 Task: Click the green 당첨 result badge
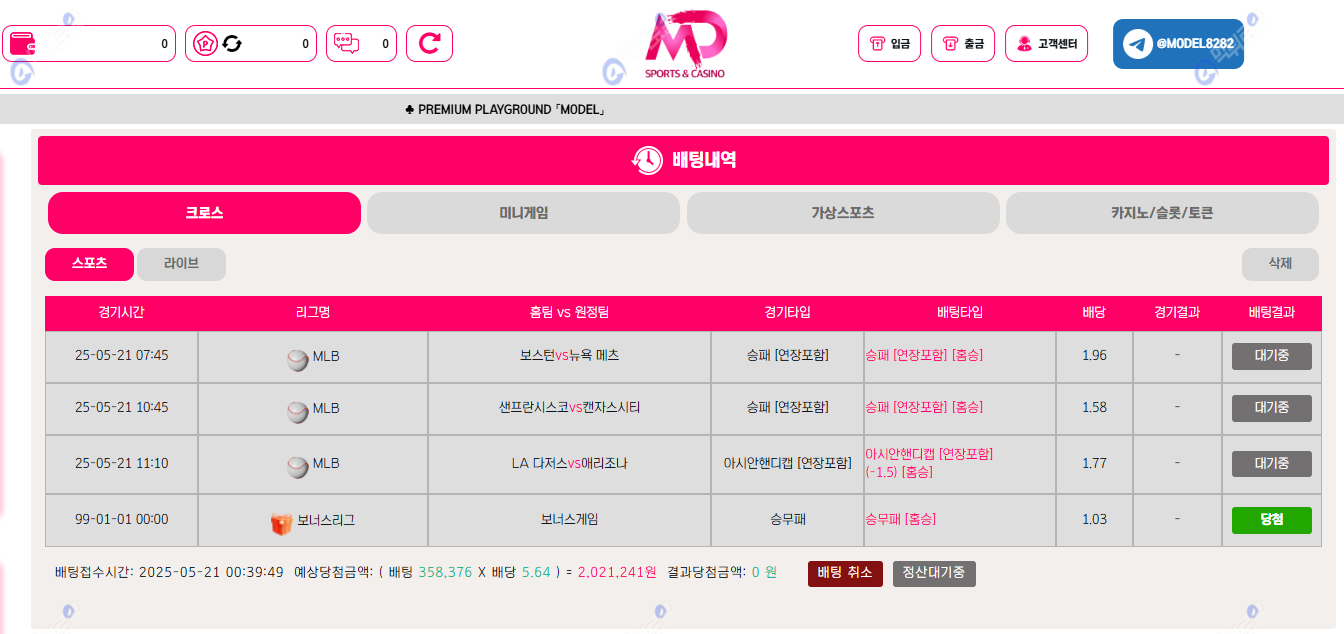(1271, 520)
